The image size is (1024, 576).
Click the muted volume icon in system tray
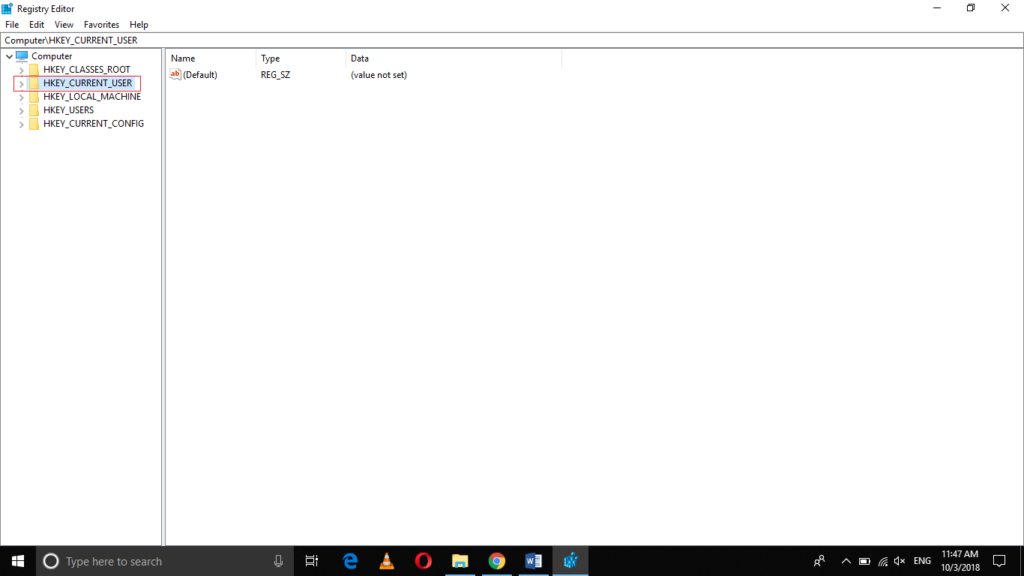click(x=898, y=561)
